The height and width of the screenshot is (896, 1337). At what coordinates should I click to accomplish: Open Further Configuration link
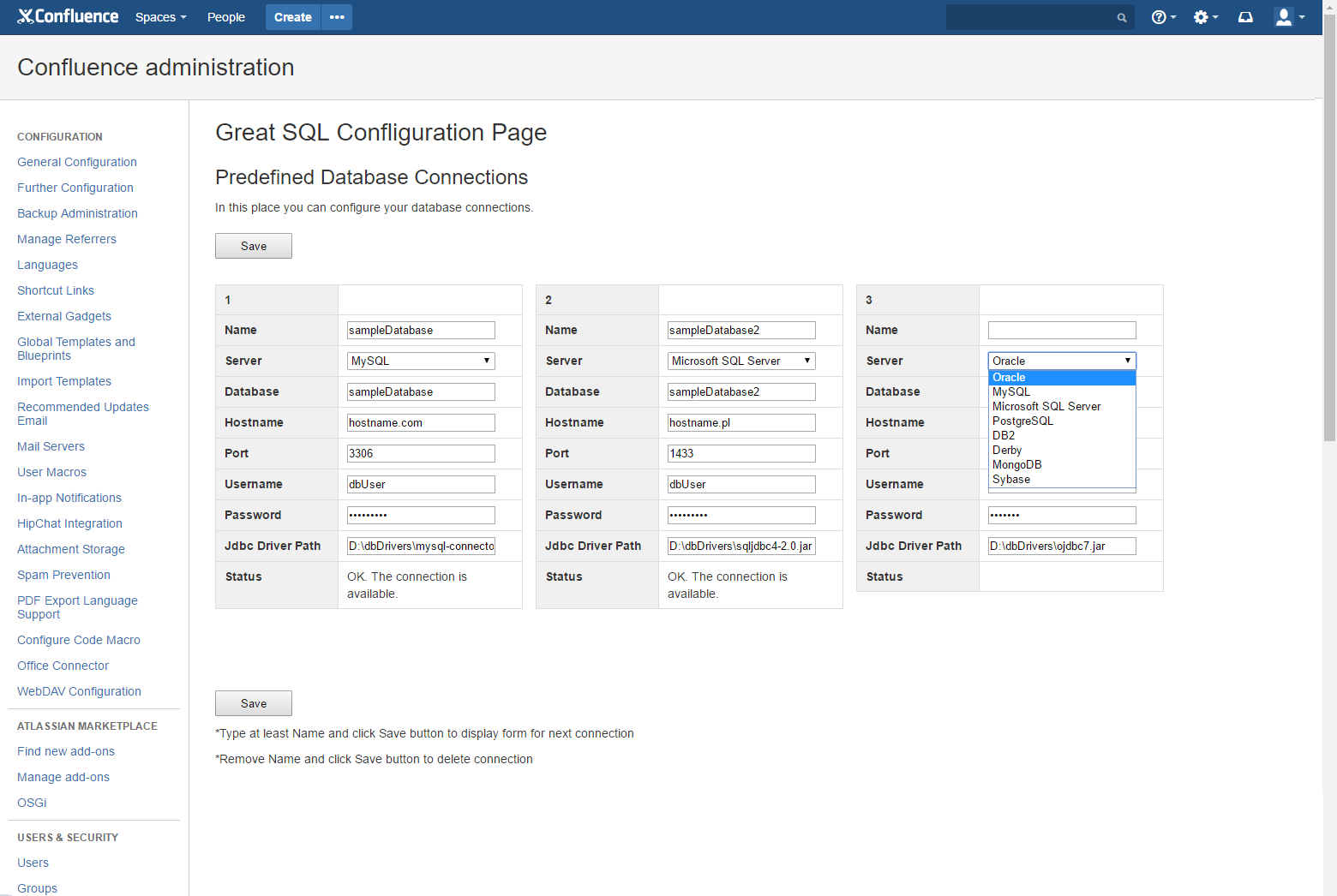click(x=75, y=188)
